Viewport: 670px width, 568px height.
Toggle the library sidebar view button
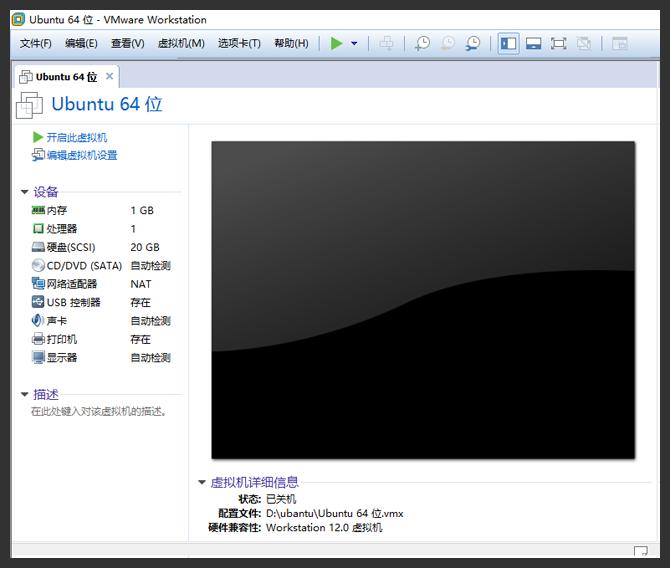[x=508, y=43]
